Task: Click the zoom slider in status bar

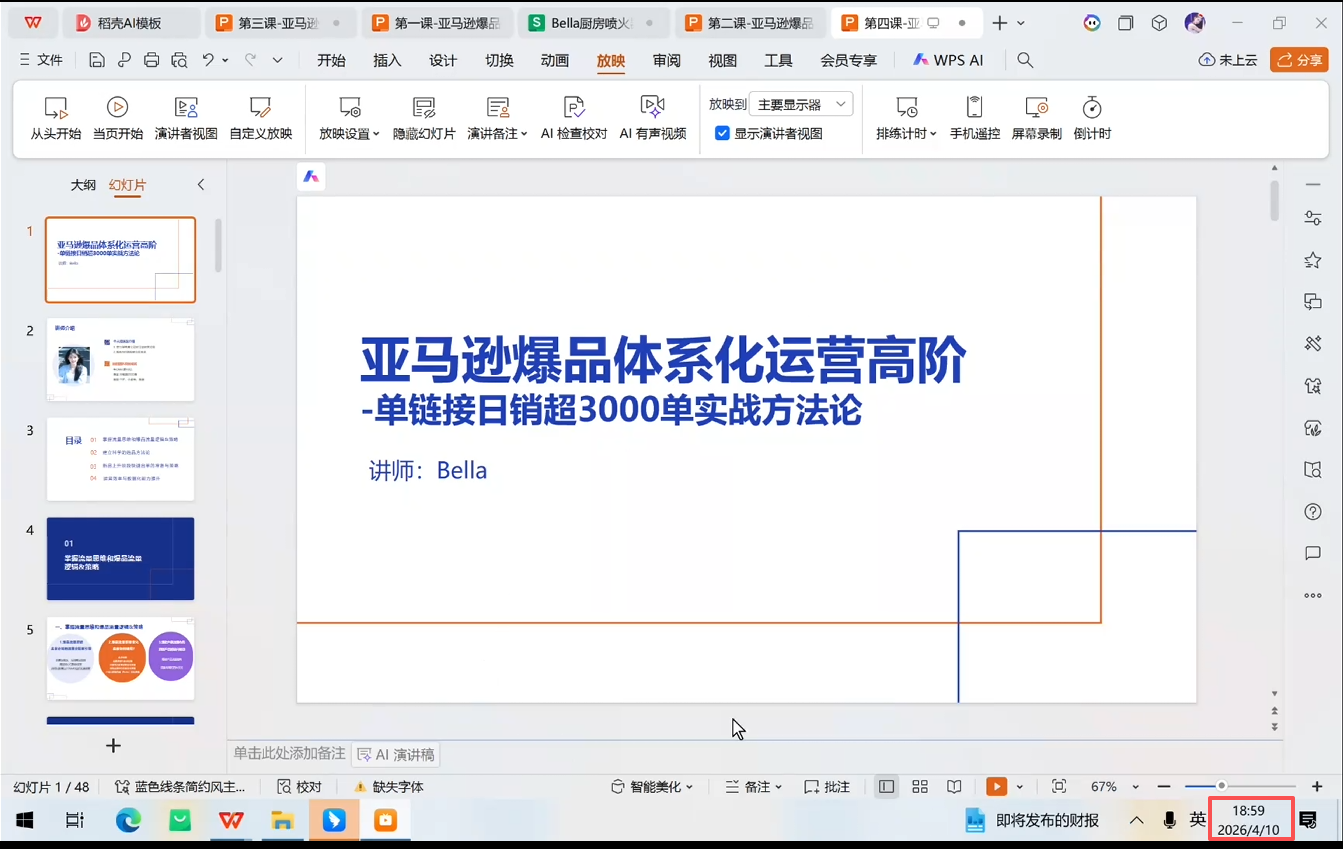Action: (x=1221, y=787)
